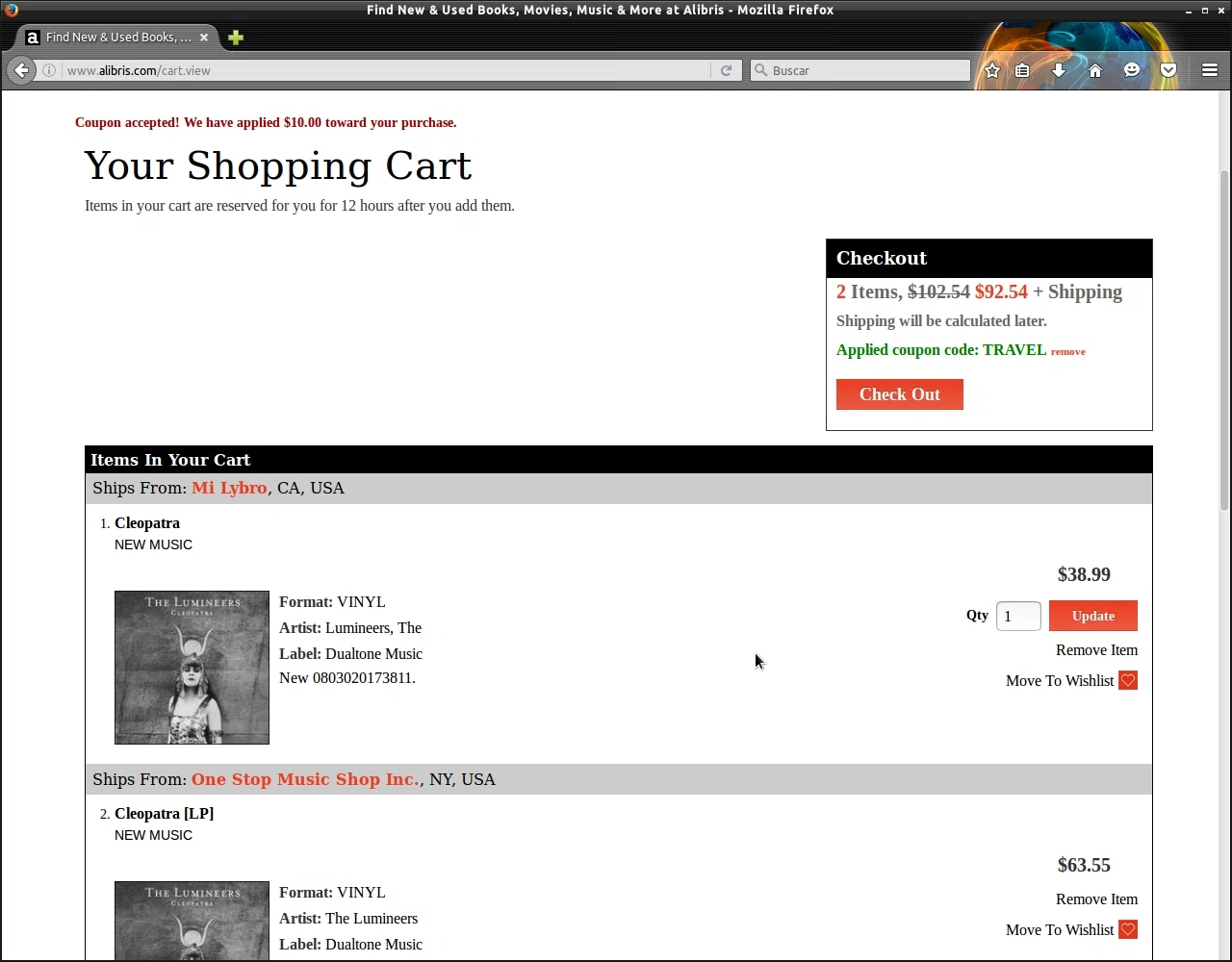This screenshot has width=1232, height=962.
Task: Open One Stop Music Shop Inc. seller link
Action: click(305, 779)
